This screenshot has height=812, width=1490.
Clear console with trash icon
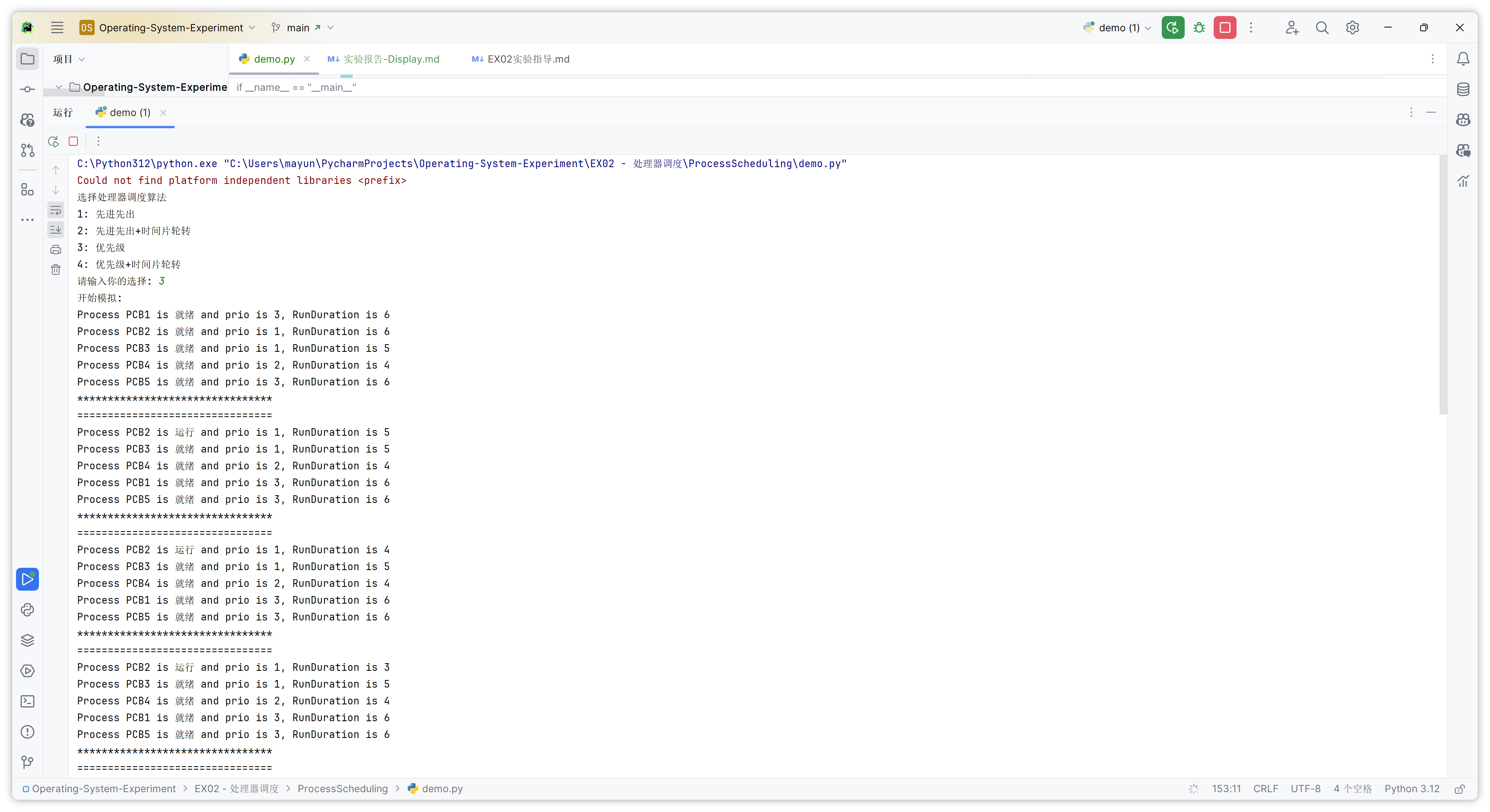tap(55, 269)
